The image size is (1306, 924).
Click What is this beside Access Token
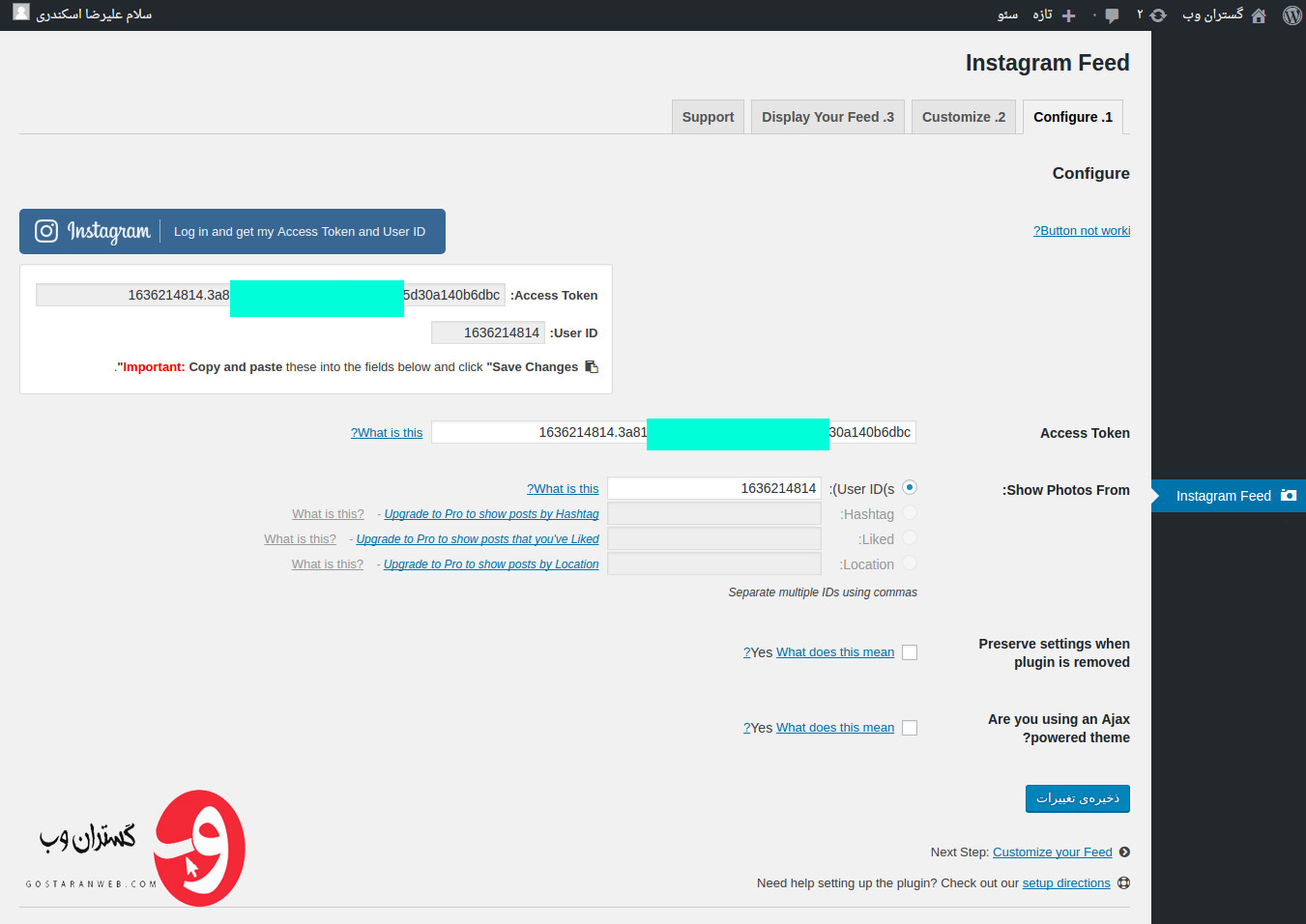click(387, 433)
